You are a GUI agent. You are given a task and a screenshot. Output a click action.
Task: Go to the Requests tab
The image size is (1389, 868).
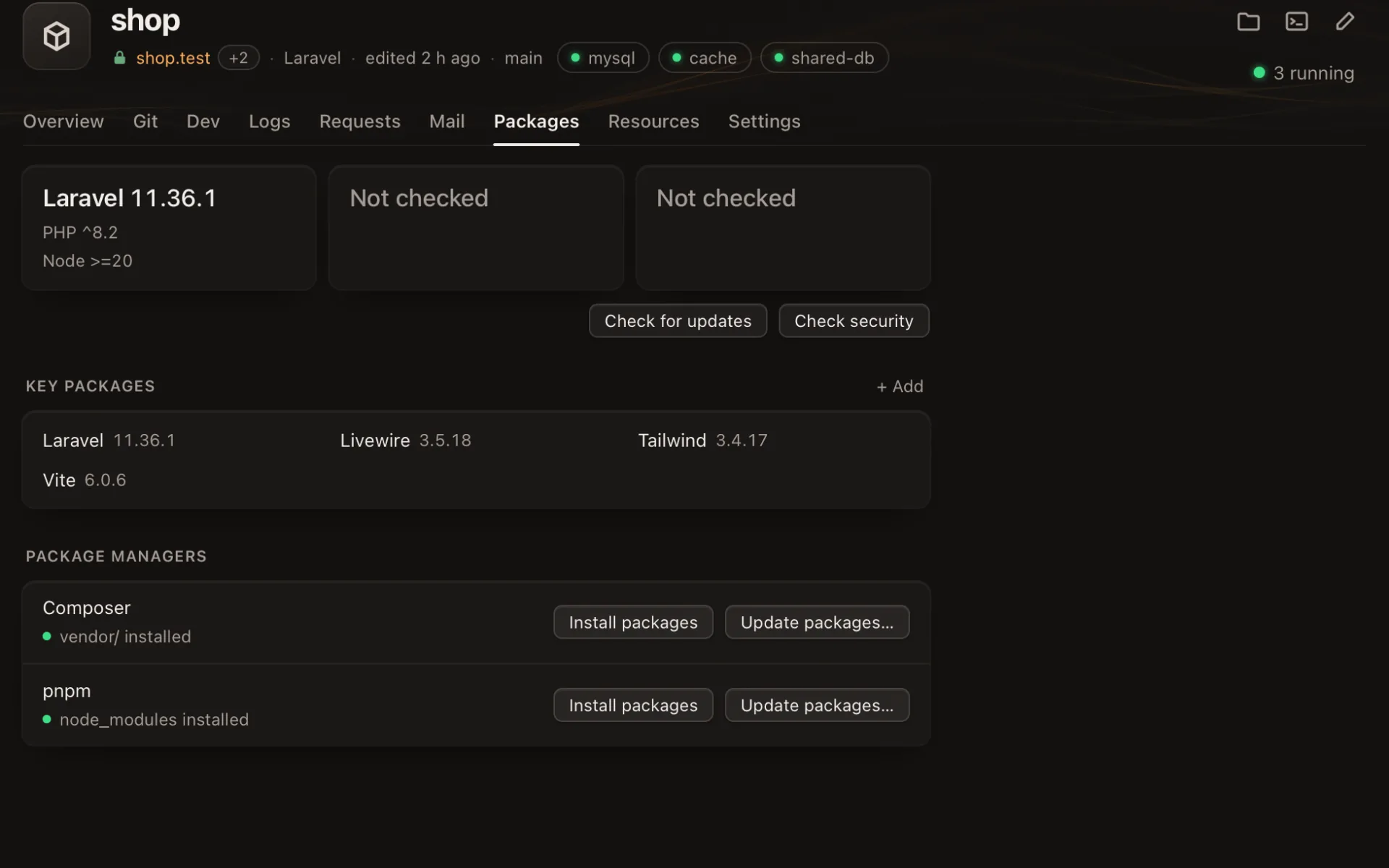point(360,122)
